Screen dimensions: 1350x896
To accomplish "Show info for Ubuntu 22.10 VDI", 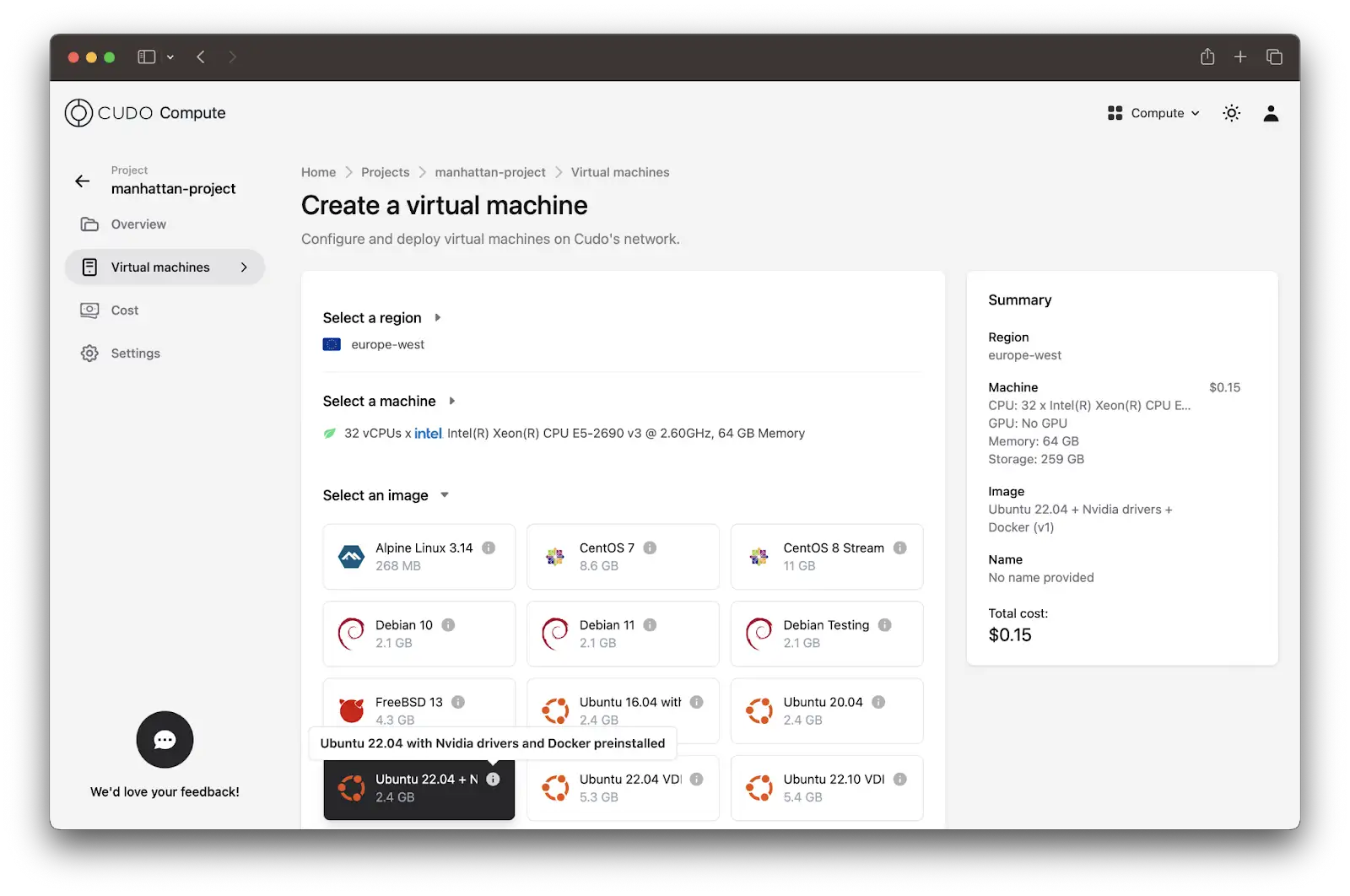I will coord(900,780).
